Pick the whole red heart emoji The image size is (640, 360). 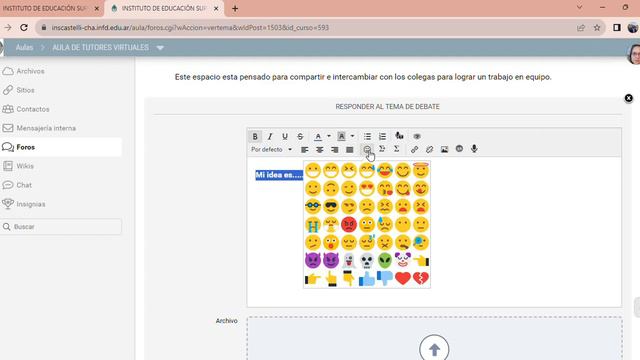[402, 278]
